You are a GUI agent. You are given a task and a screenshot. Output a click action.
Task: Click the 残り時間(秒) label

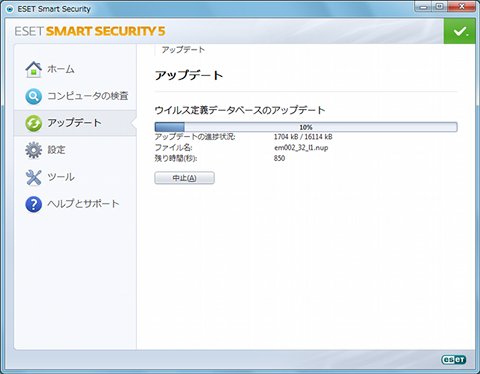pyautogui.click(x=176, y=158)
